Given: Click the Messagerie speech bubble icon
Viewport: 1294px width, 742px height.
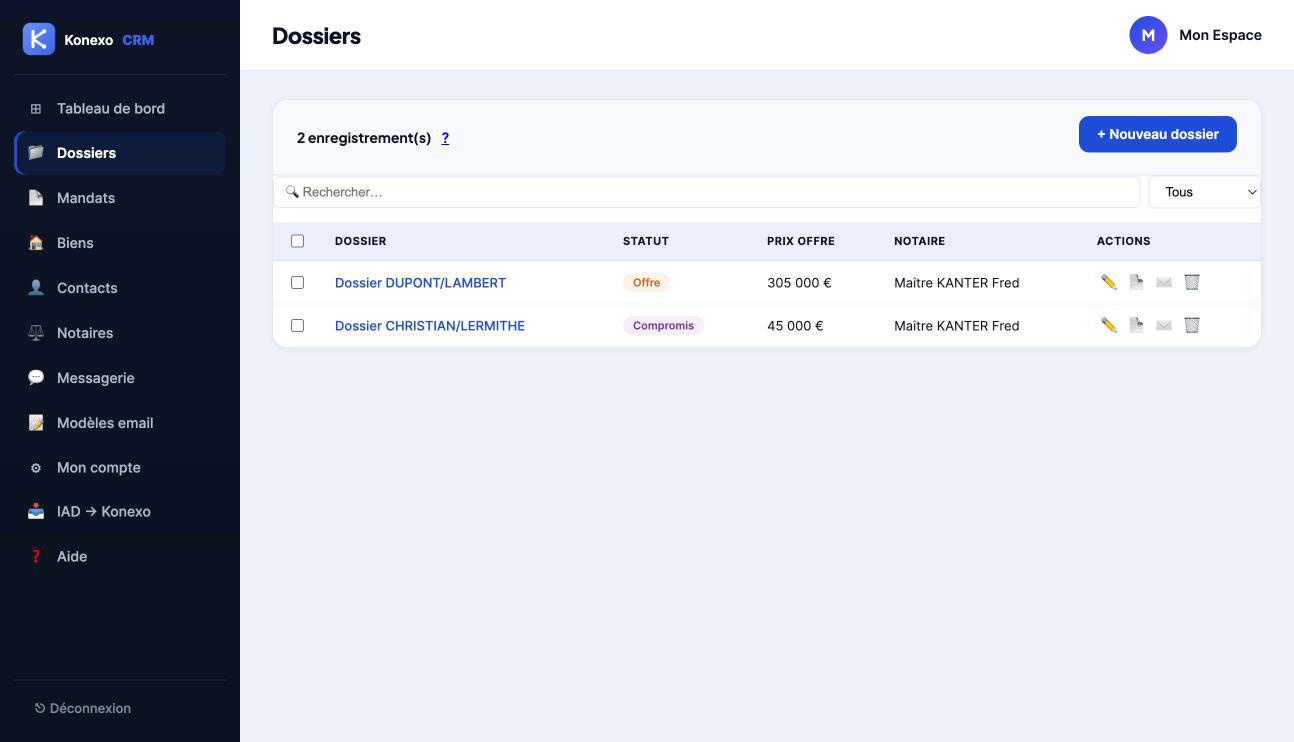Looking at the screenshot, I should click(x=36, y=378).
